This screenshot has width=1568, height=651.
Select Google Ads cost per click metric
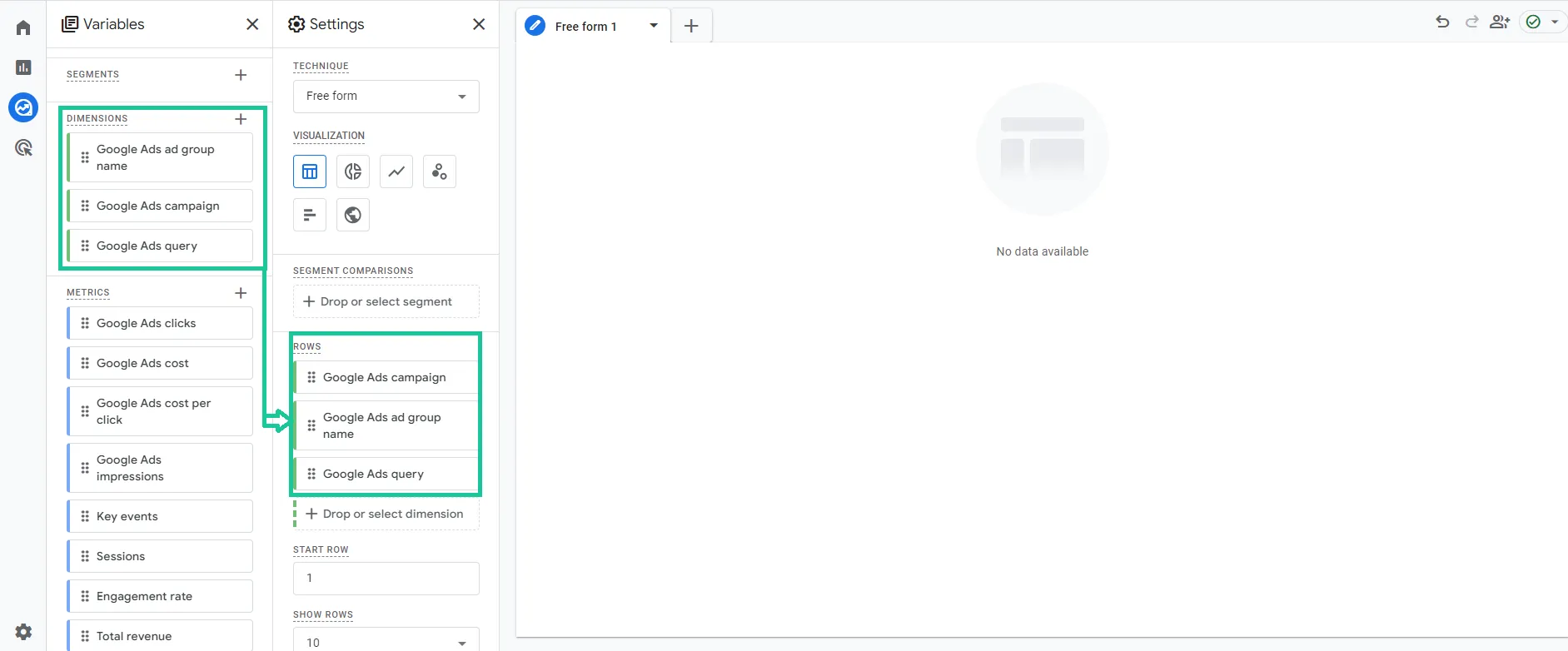tap(160, 411)
